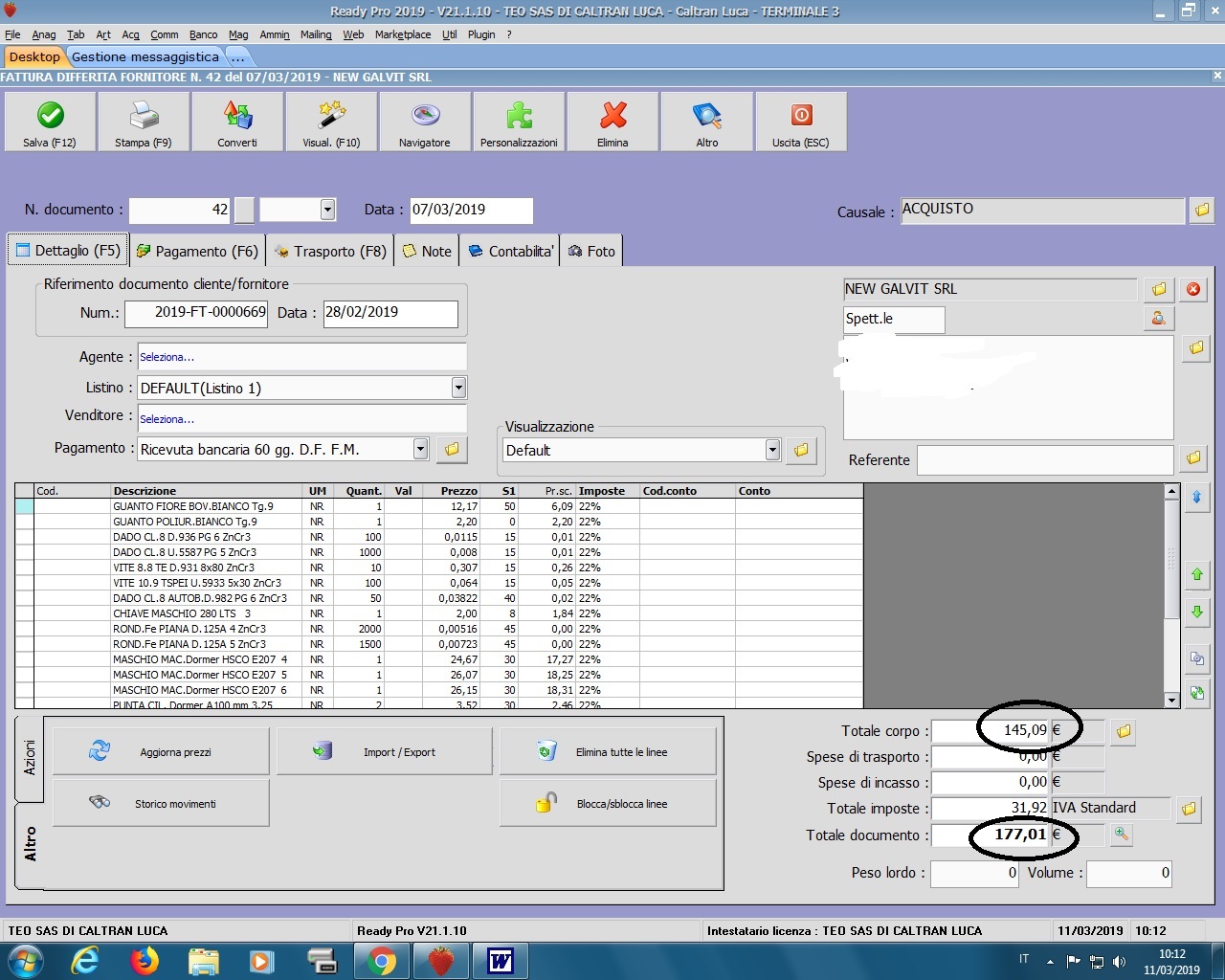The image size is (1225, 980).
Task: Click copy rows icon right of grid
Action: pyautogui.click(x=1196, y=658)
